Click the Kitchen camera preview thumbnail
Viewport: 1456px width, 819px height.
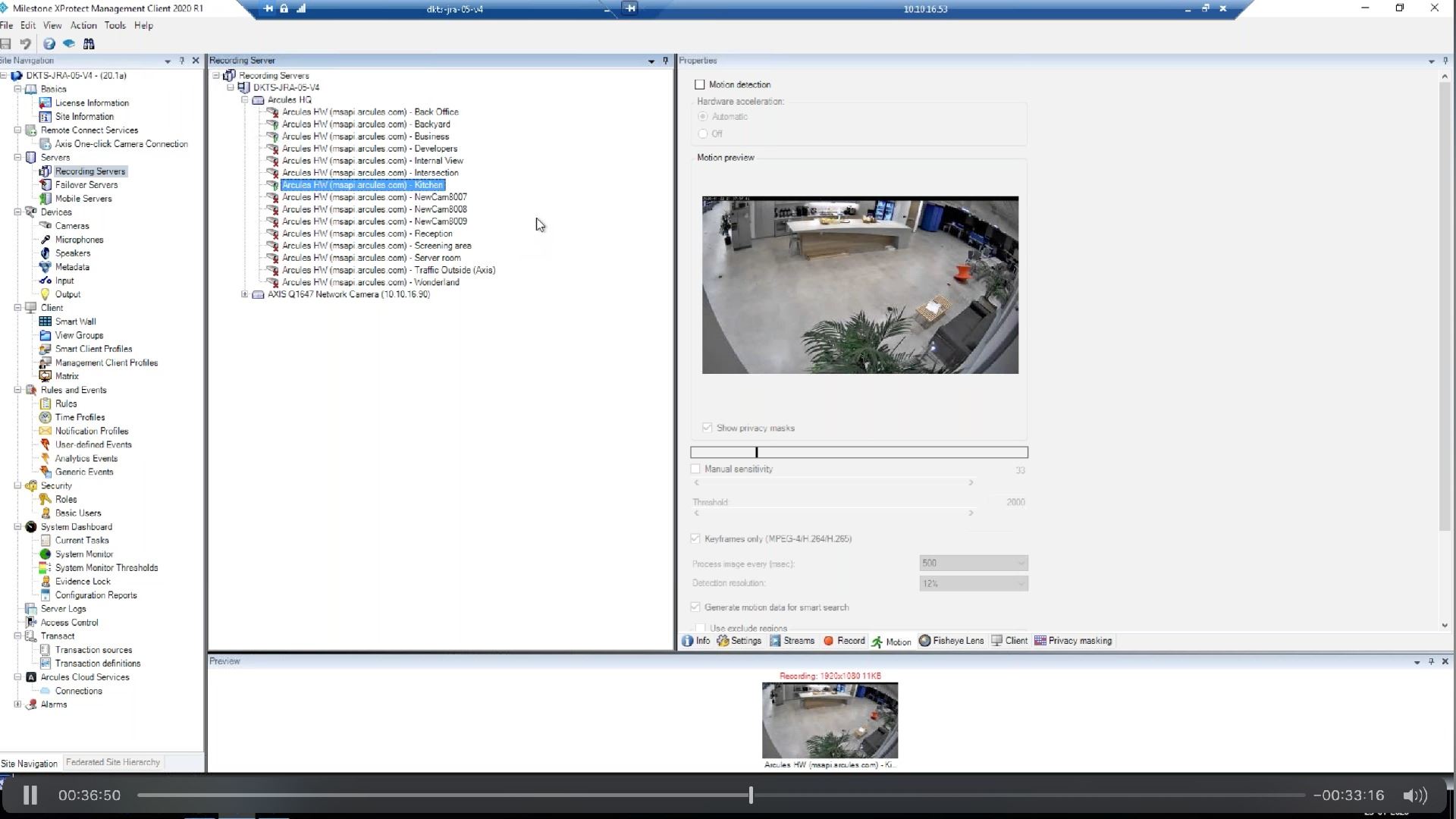point(830,720)
